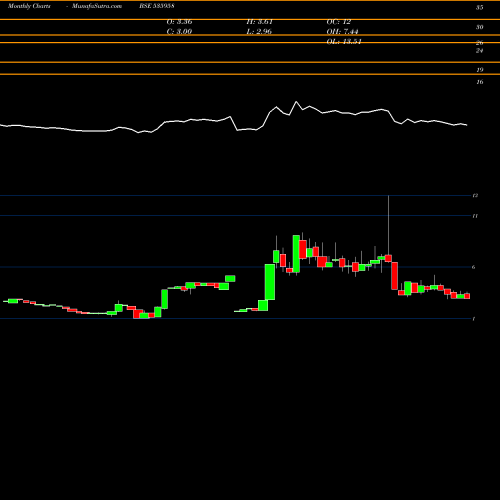Click the highest peak of the white indicator line
This screenshot has height=500, width=500.
tap(296, 102)
